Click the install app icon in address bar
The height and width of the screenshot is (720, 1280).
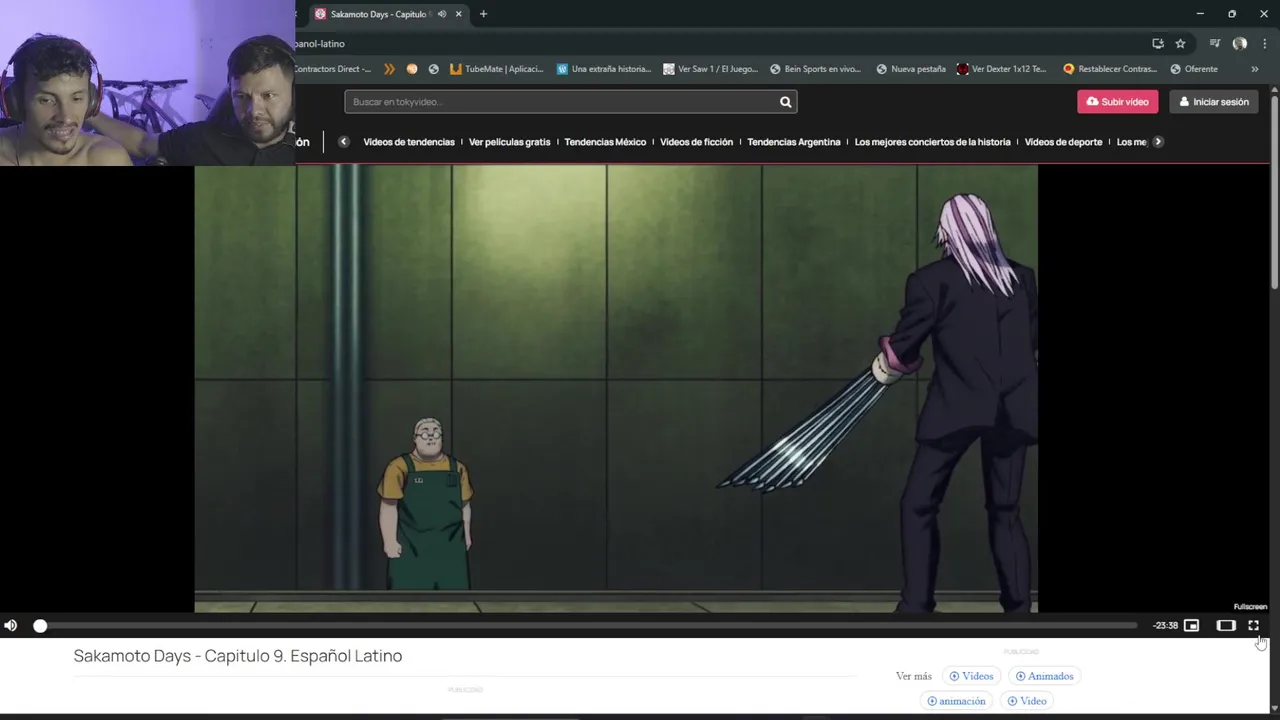[x=1158, y=44]
